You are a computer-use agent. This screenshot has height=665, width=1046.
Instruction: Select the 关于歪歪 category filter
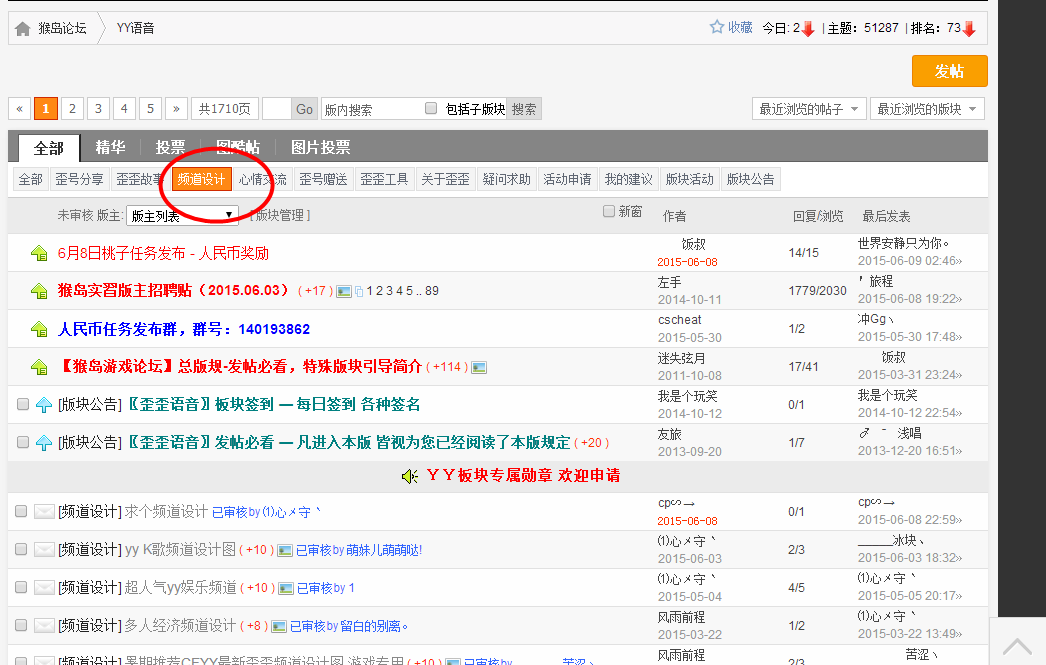tap(445, 179)
